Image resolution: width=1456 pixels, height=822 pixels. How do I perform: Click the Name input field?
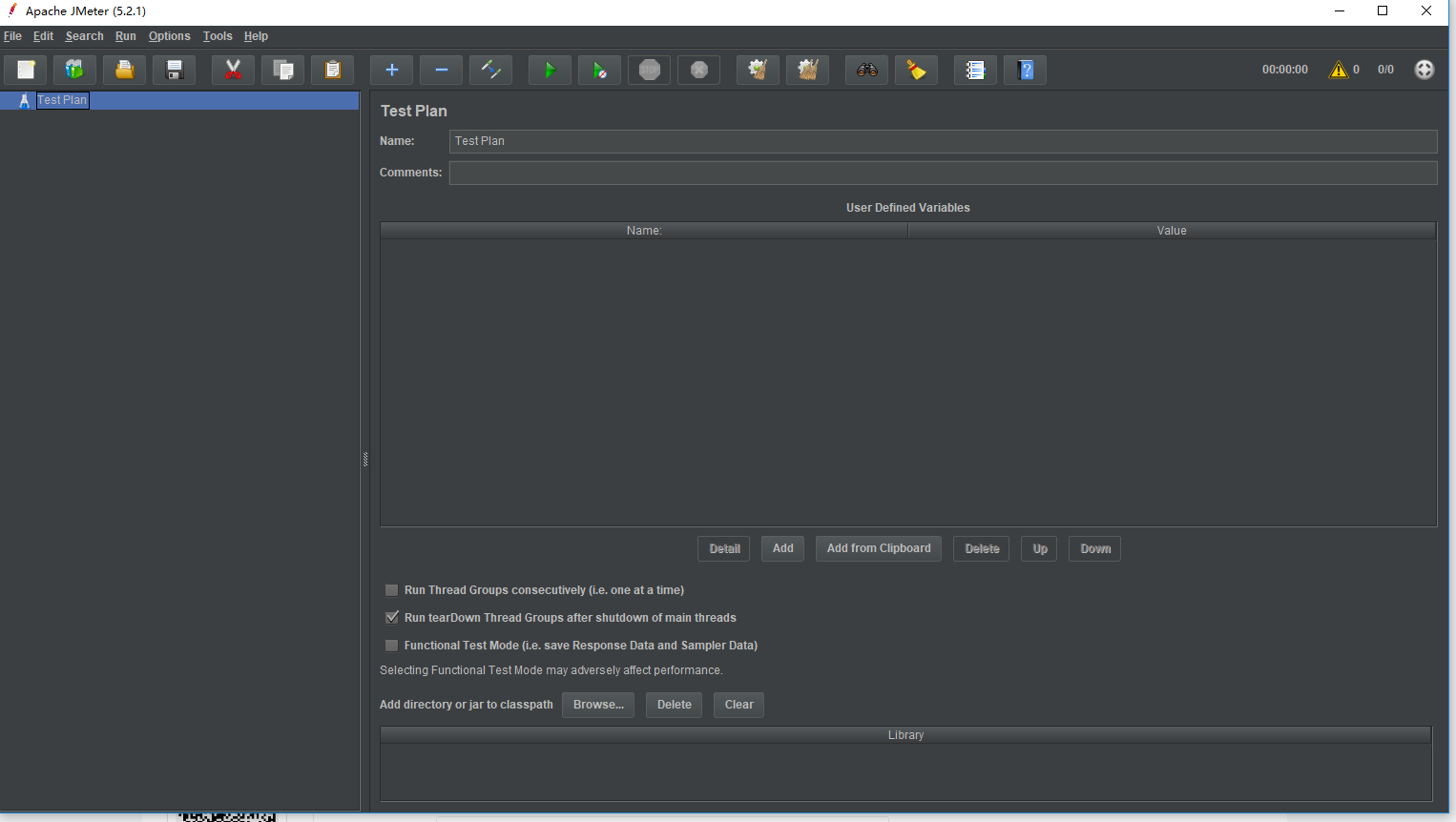pos(943,141)
